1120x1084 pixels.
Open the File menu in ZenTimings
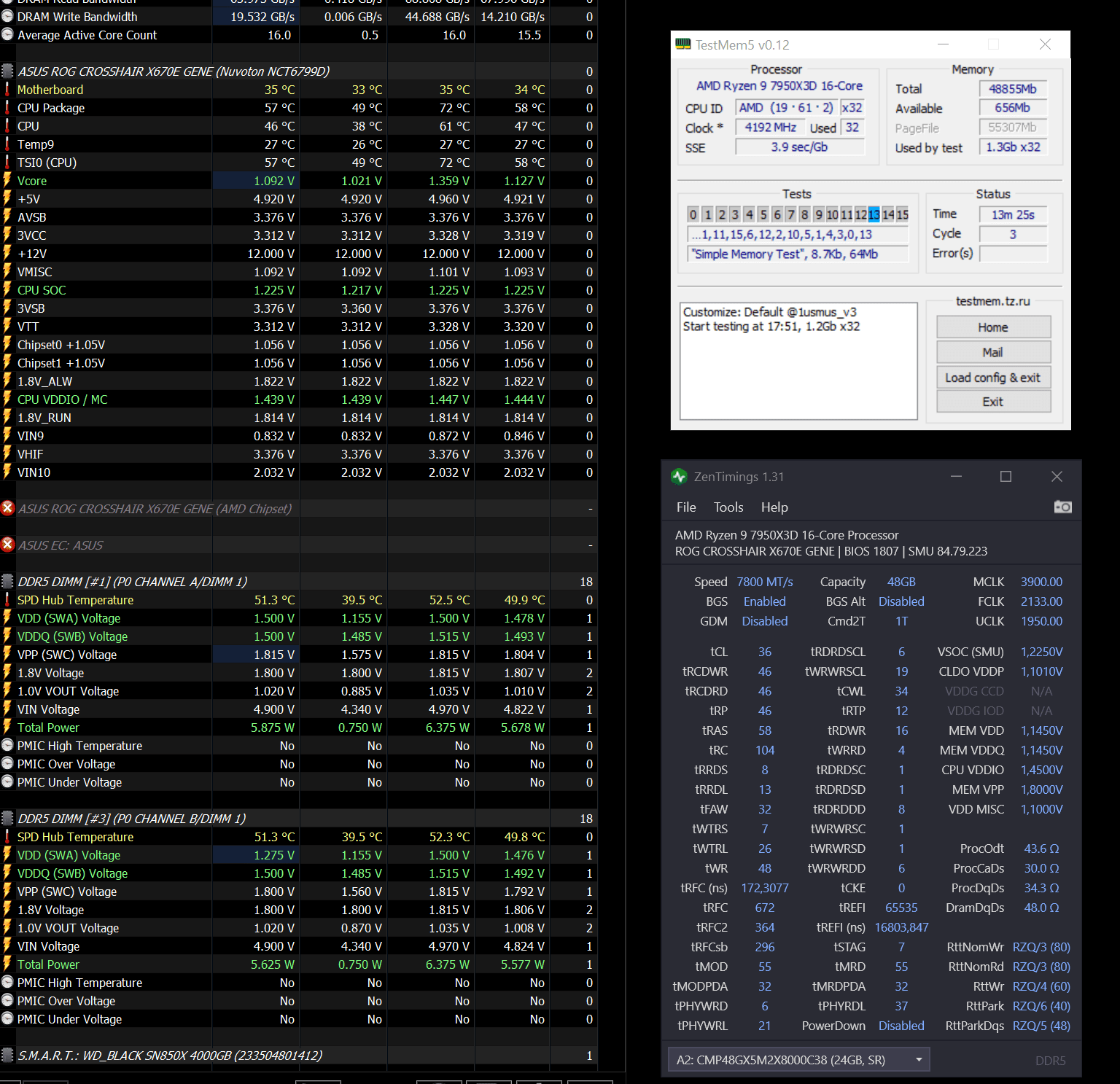tap(686, 507)
